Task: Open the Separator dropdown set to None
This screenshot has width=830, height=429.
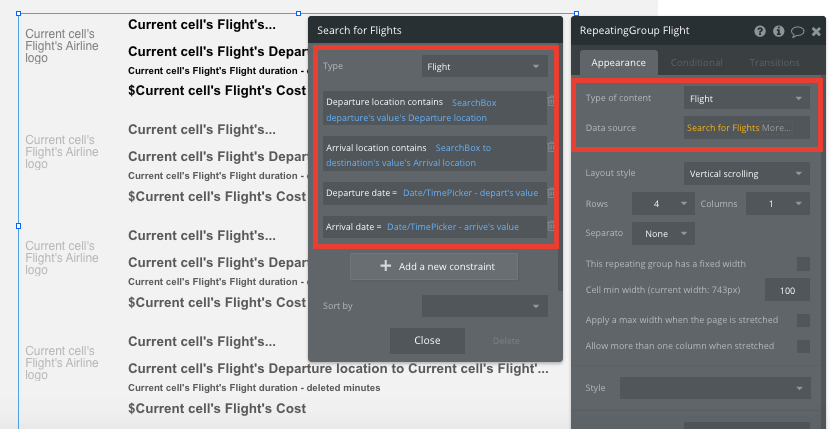Action: (x=663, y=234)
